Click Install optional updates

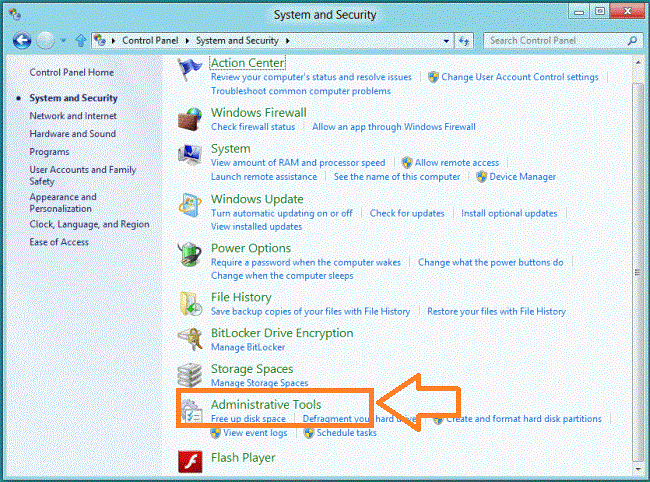click(x=509, y=213)
